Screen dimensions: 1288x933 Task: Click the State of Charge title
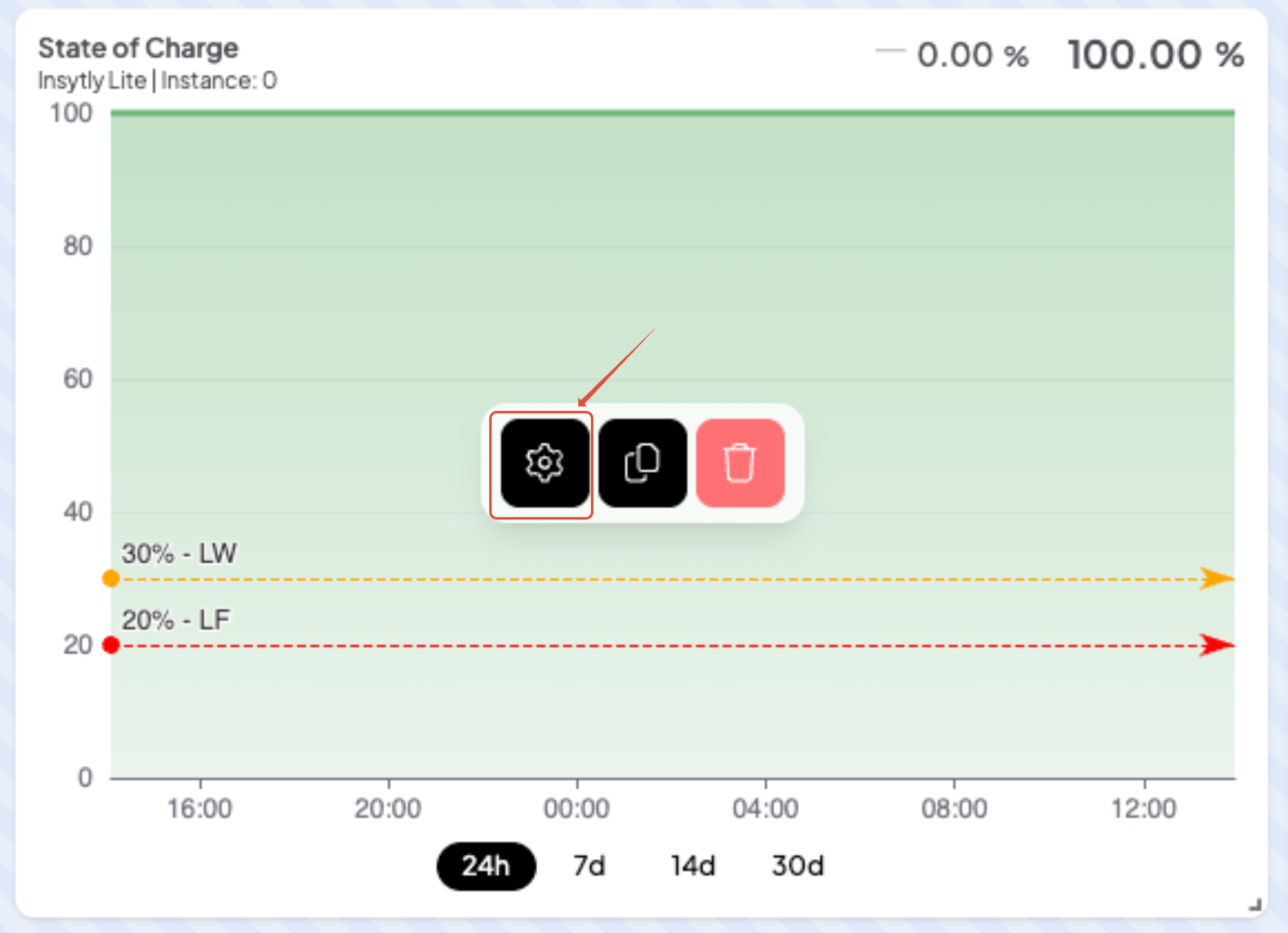point(138,48)
